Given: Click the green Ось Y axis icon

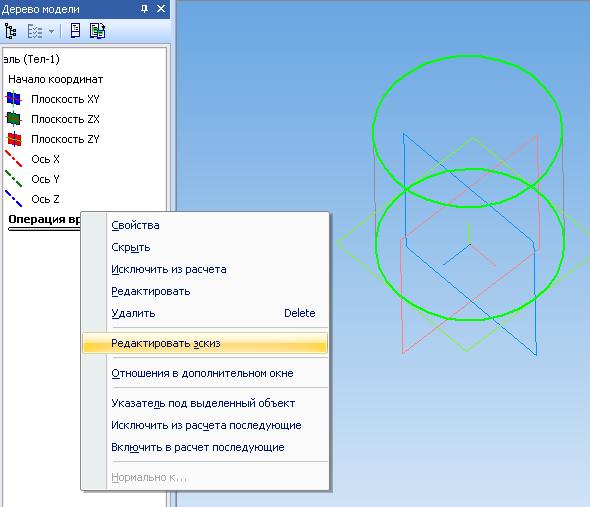Looking at the screenshot, I should (14, 179).
